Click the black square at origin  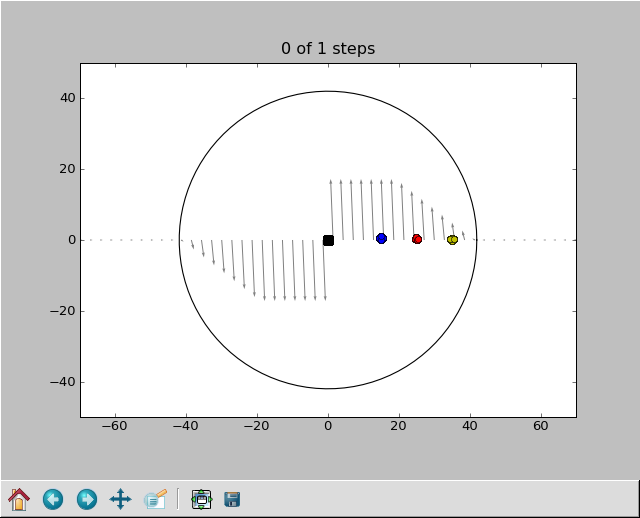coord(328,240)
